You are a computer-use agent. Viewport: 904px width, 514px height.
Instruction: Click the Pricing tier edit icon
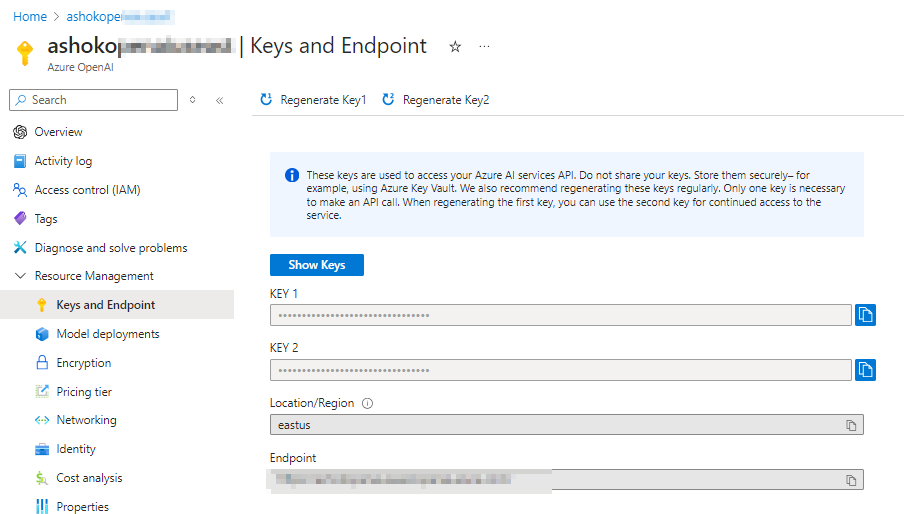click(42, 391)
